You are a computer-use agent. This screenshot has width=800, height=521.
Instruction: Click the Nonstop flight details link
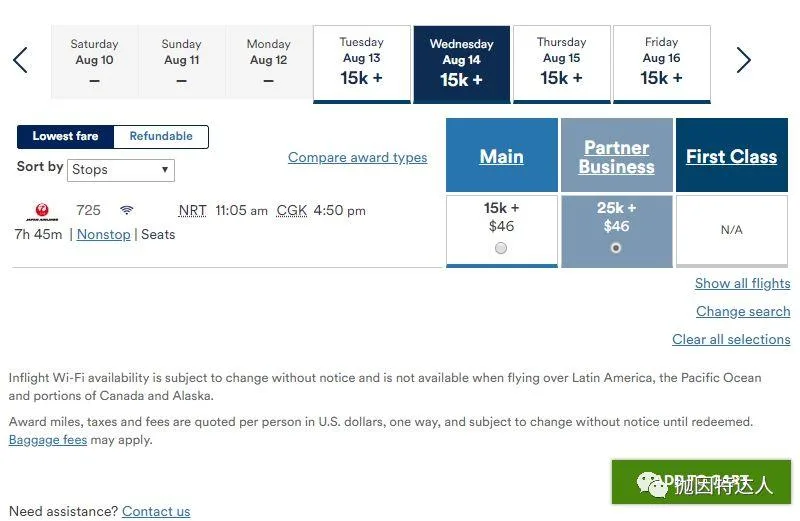click(104, 234)
